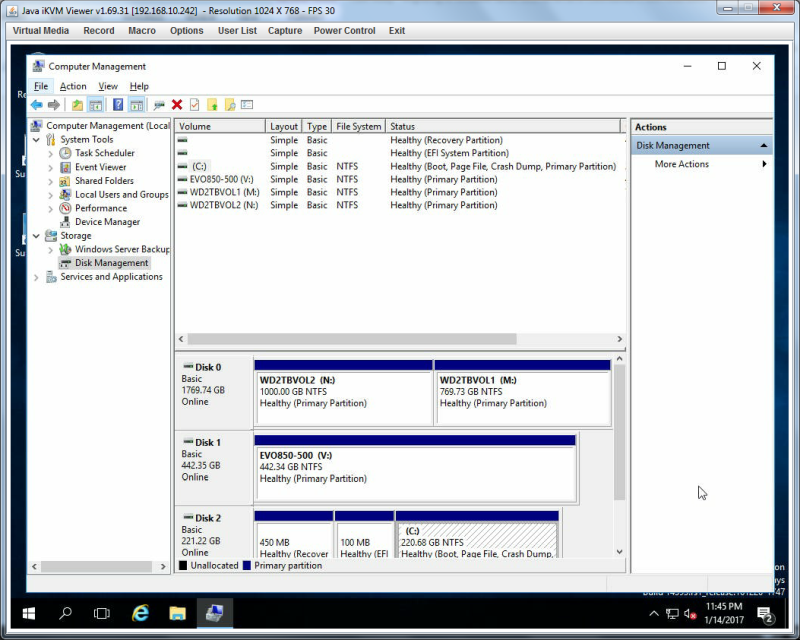Click the Forward arrow in the toolbar
Screen dimensions: 800x640
click(54, 105)
